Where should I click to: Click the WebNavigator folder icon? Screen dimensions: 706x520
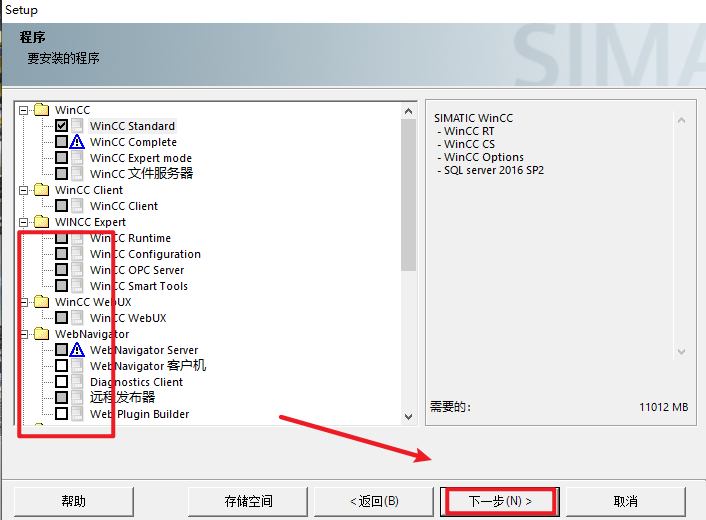(x=41, y=334)
